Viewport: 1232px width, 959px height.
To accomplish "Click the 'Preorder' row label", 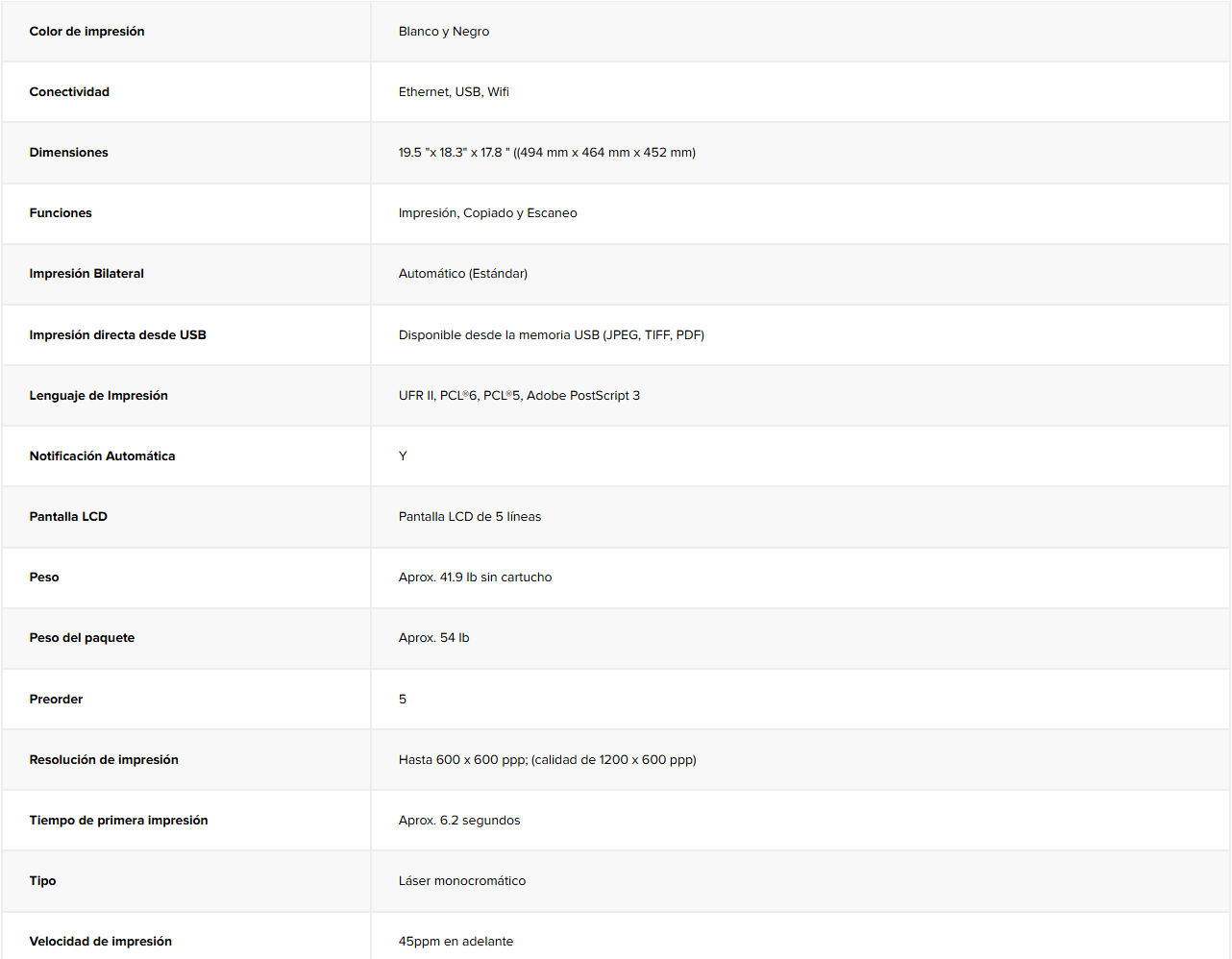I will tap(56, 700).
